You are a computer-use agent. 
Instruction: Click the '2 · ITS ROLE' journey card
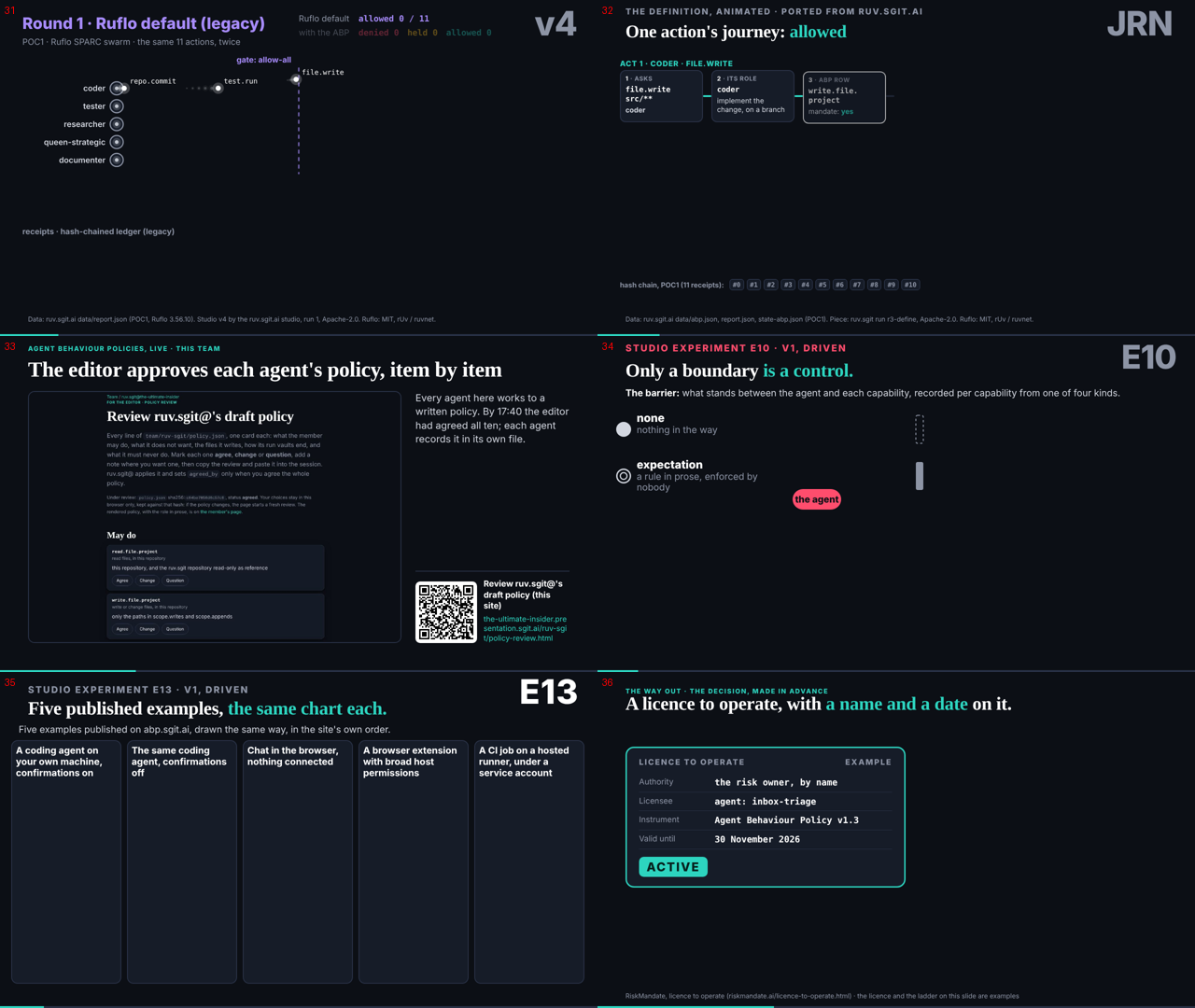[752, 96]
